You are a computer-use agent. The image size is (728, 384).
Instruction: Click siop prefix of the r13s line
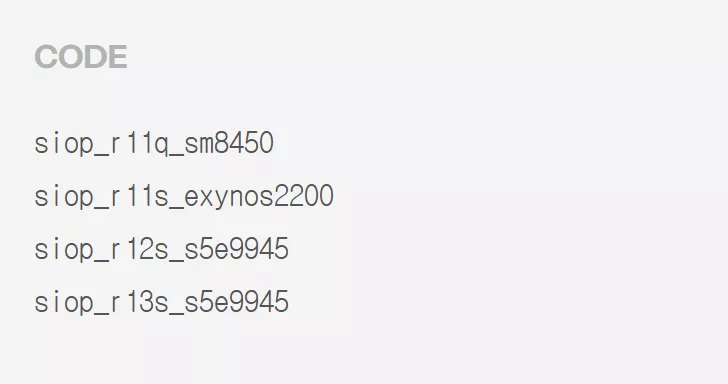tap(65, 302)
